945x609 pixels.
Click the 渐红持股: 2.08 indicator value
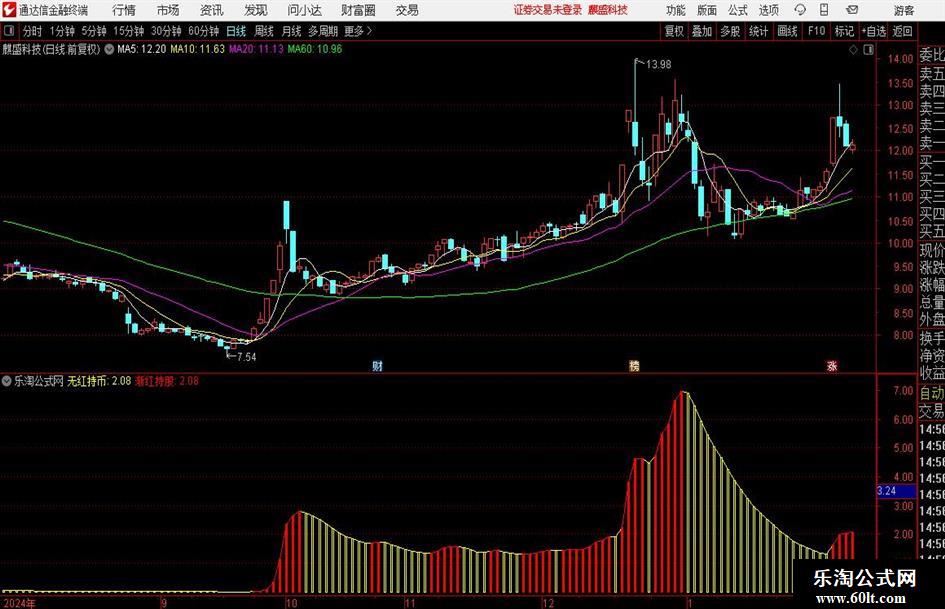167,381
